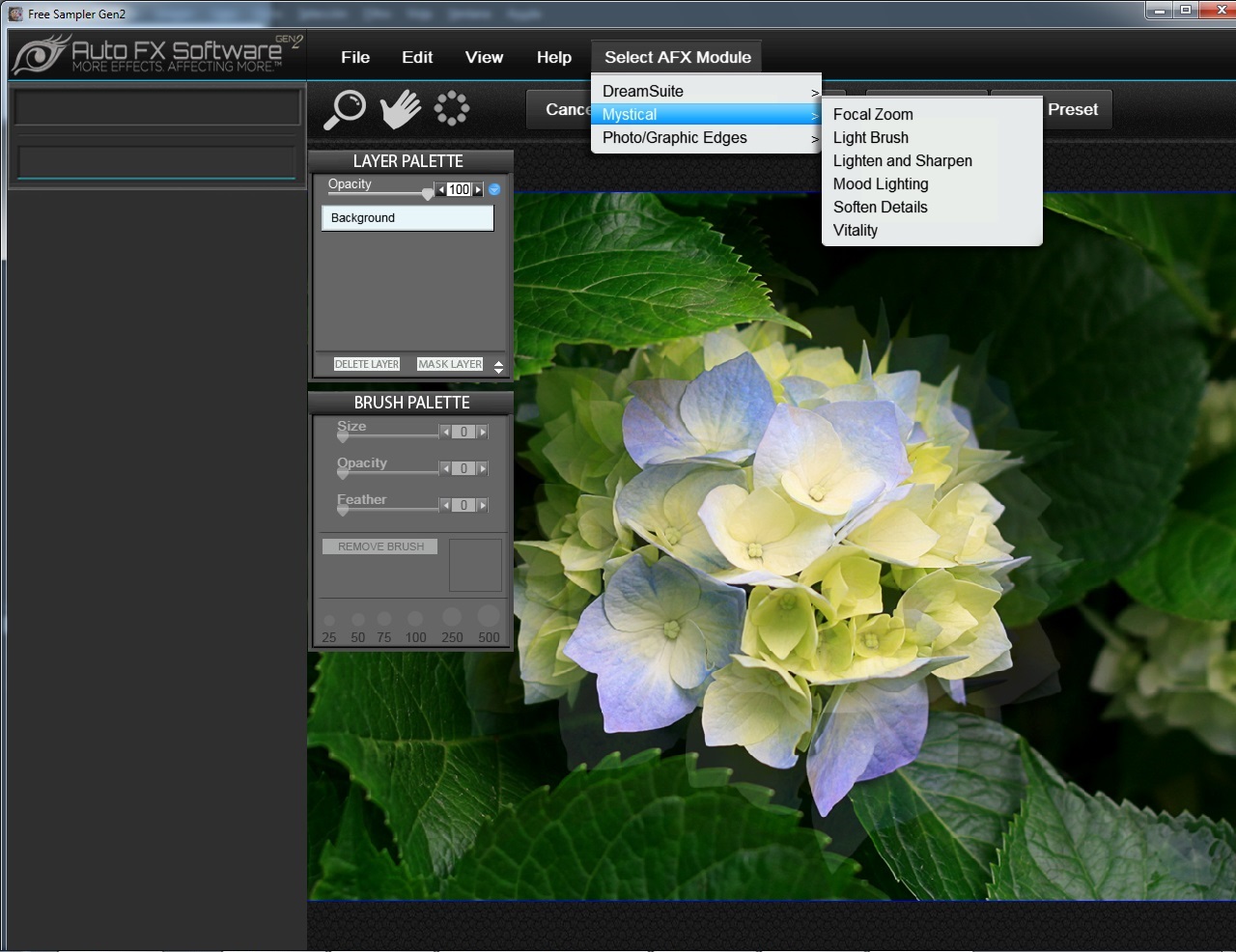This screenshot has width=1236, height=952.
Task: Click the Preset button
Action: point(1074,109)
